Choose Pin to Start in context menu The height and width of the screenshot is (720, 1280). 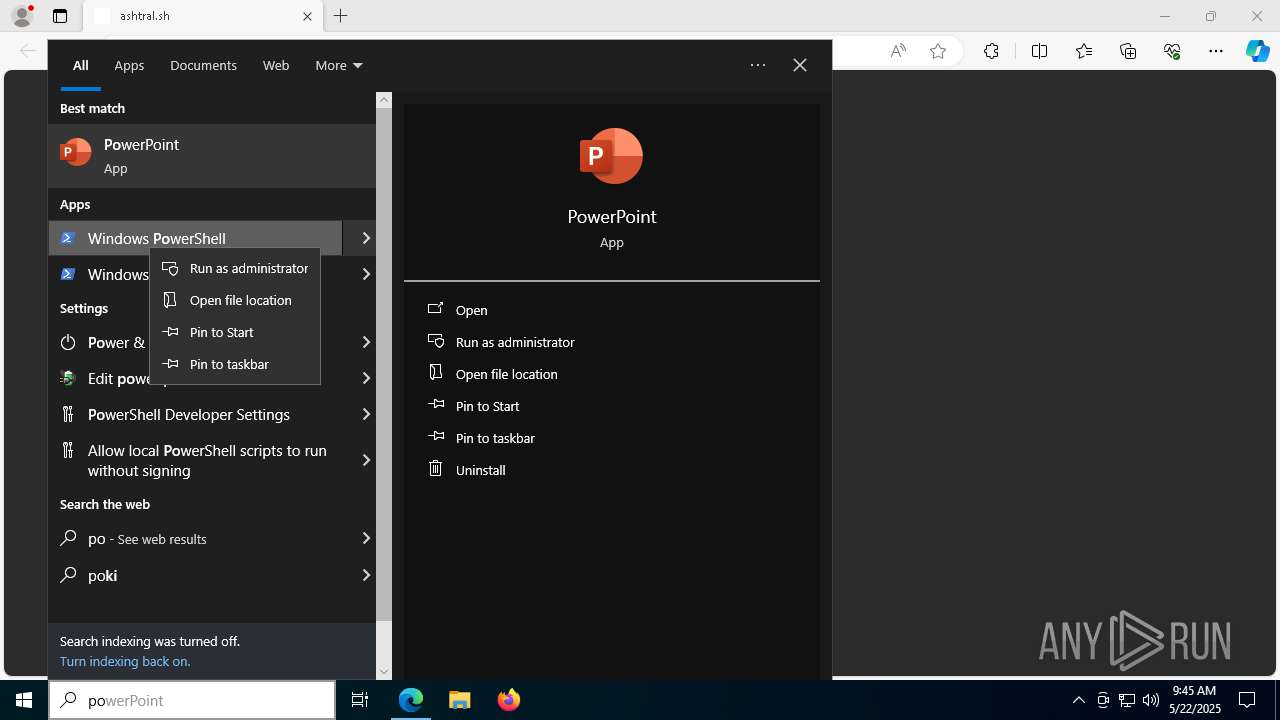point(235,332)
